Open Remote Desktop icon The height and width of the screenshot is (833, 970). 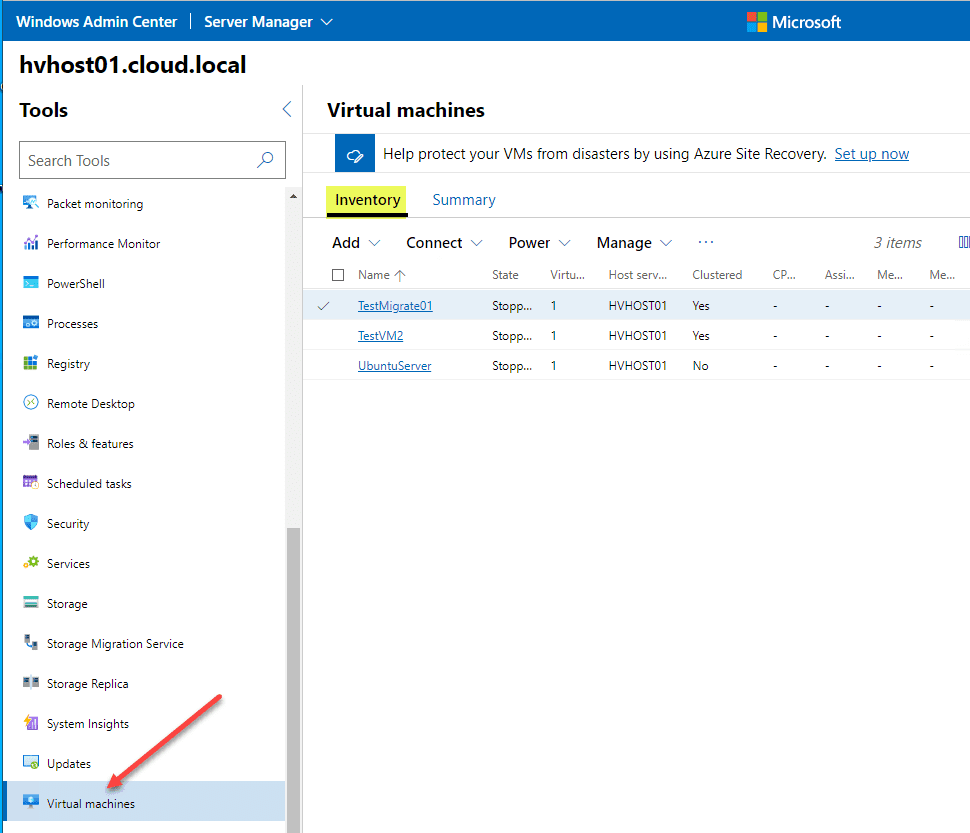(31, 403)
